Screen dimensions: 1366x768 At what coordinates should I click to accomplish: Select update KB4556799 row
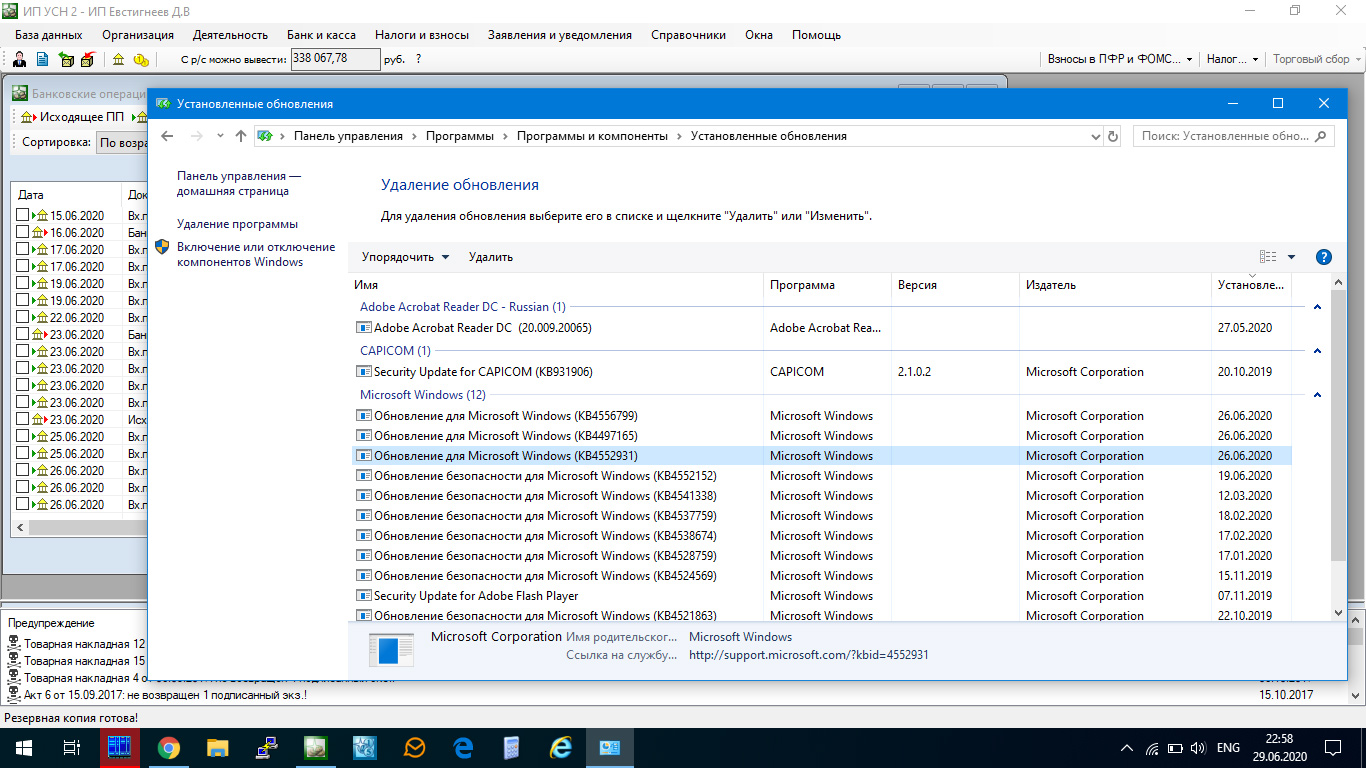pos(820,416)
